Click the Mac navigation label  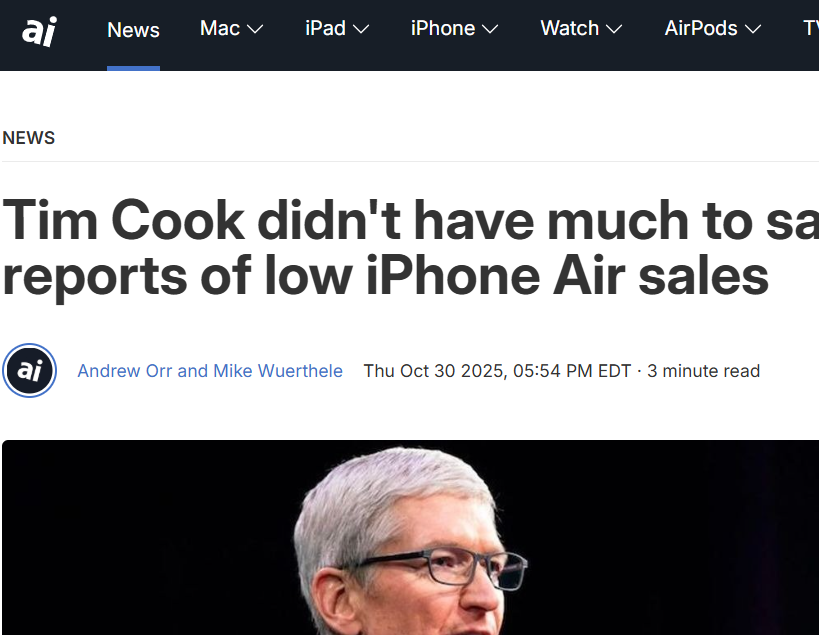click(220, 29)
